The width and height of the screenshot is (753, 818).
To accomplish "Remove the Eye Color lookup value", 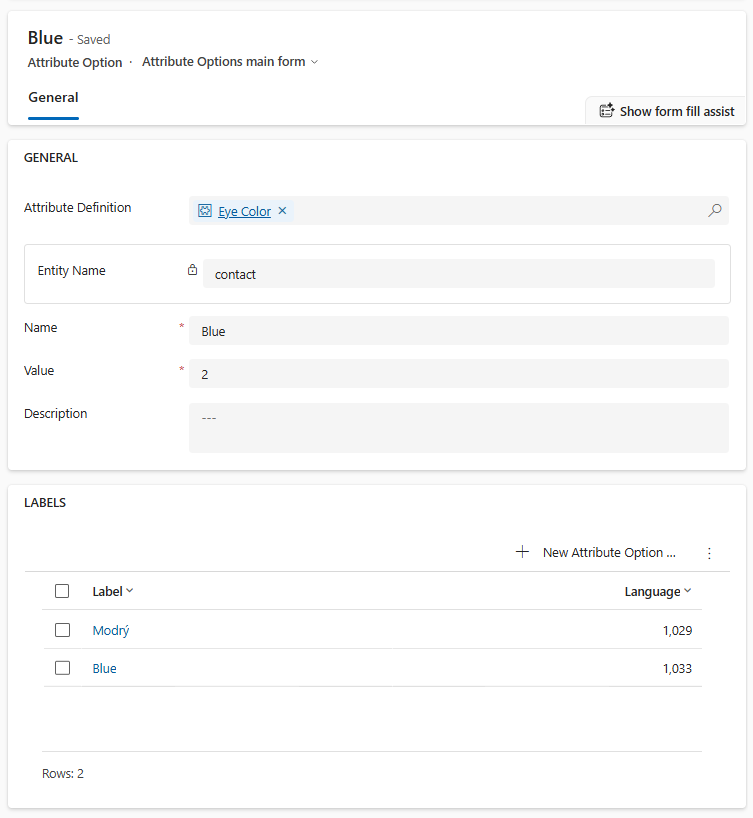I will [x=282, y=211].
